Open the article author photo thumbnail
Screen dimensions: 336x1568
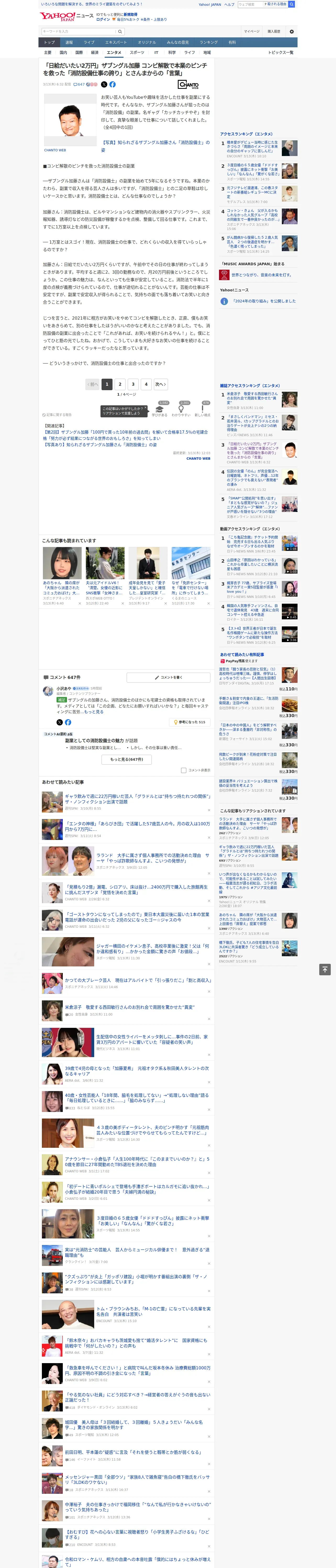point(71,120)
